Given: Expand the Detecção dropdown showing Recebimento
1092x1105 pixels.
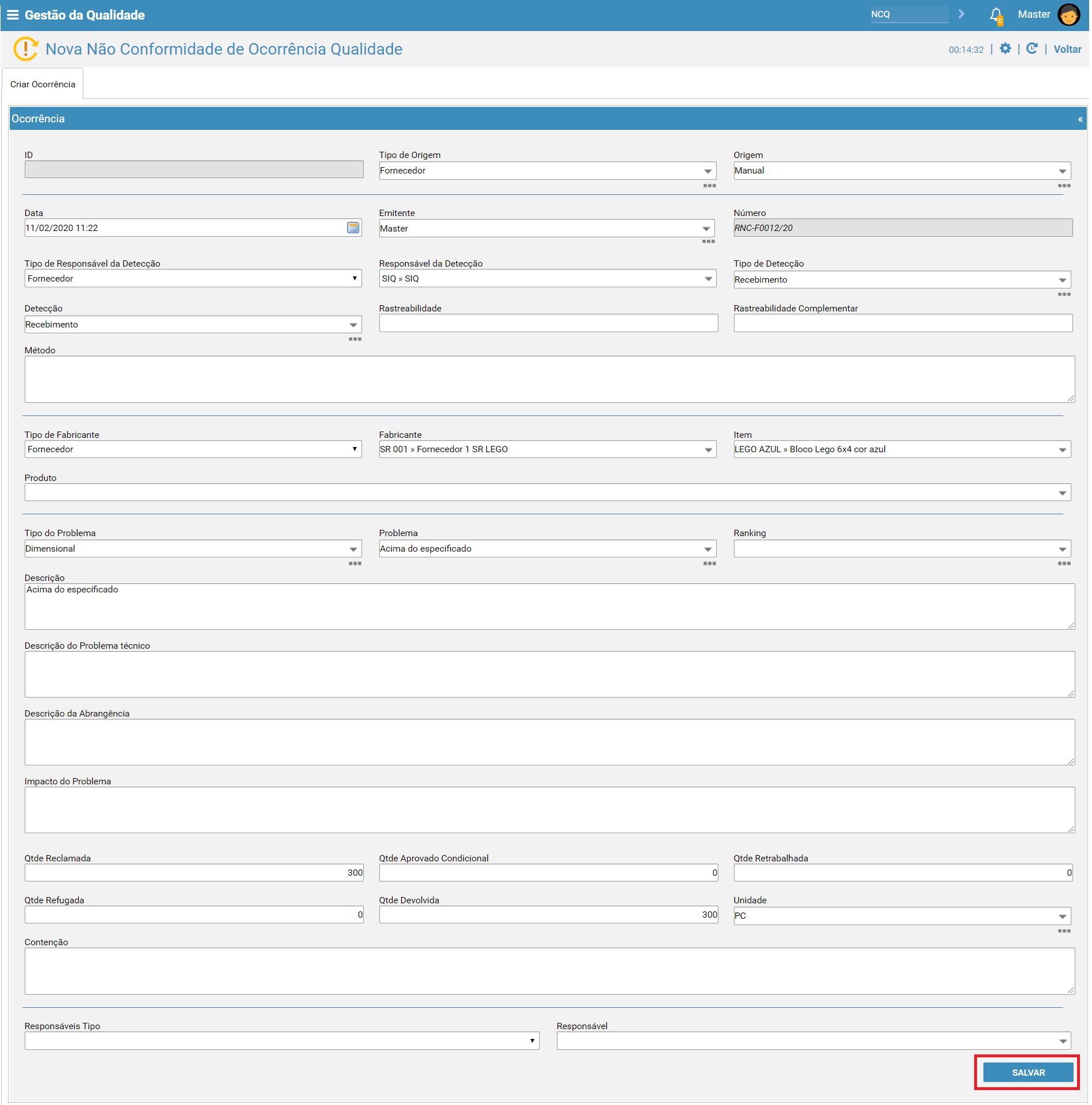Looking at the screenshot, I should point(193,324).
